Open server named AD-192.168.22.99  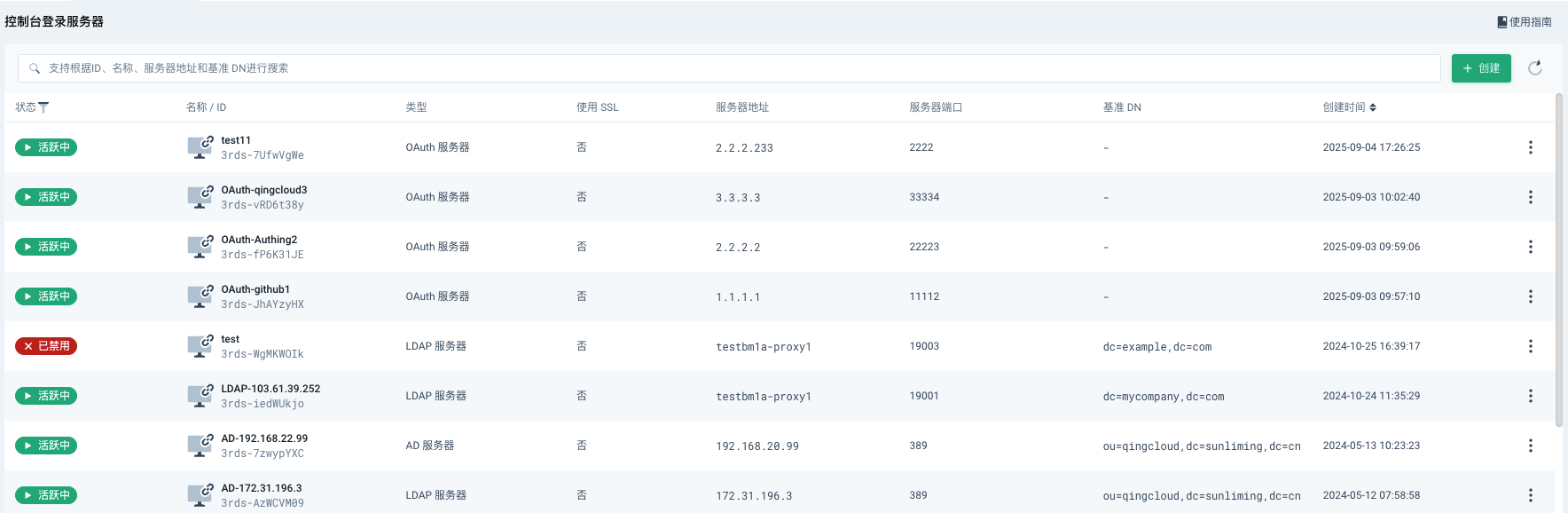coord(264,438)
